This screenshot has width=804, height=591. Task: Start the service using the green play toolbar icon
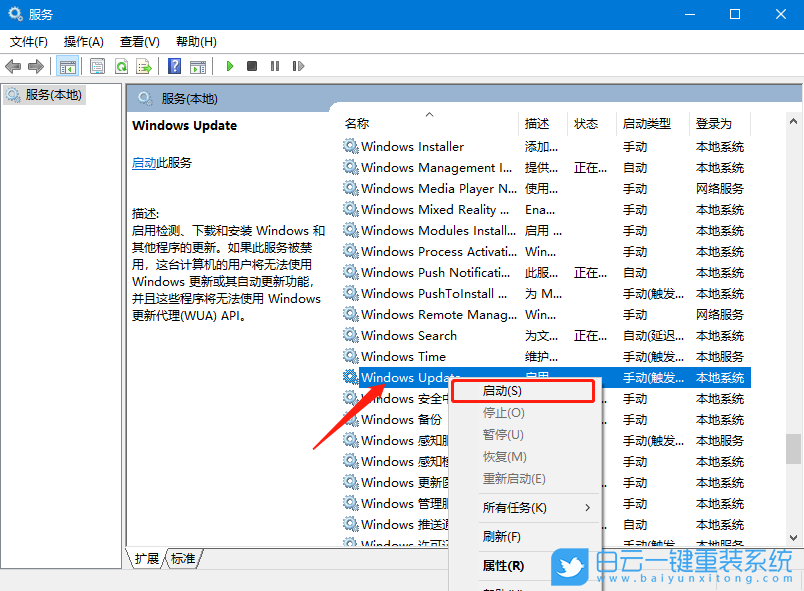229,66
